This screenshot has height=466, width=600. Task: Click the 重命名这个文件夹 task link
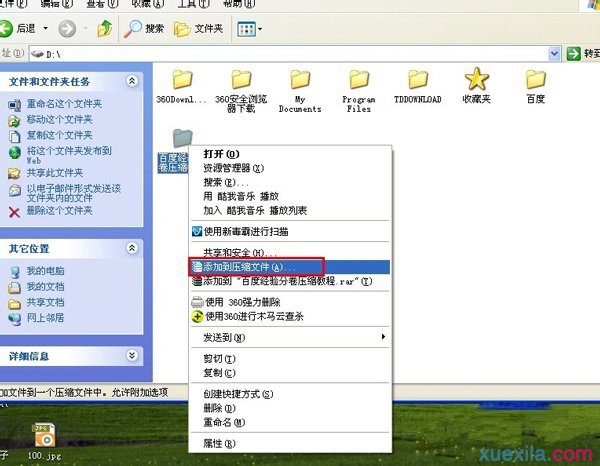coord(59,105)
